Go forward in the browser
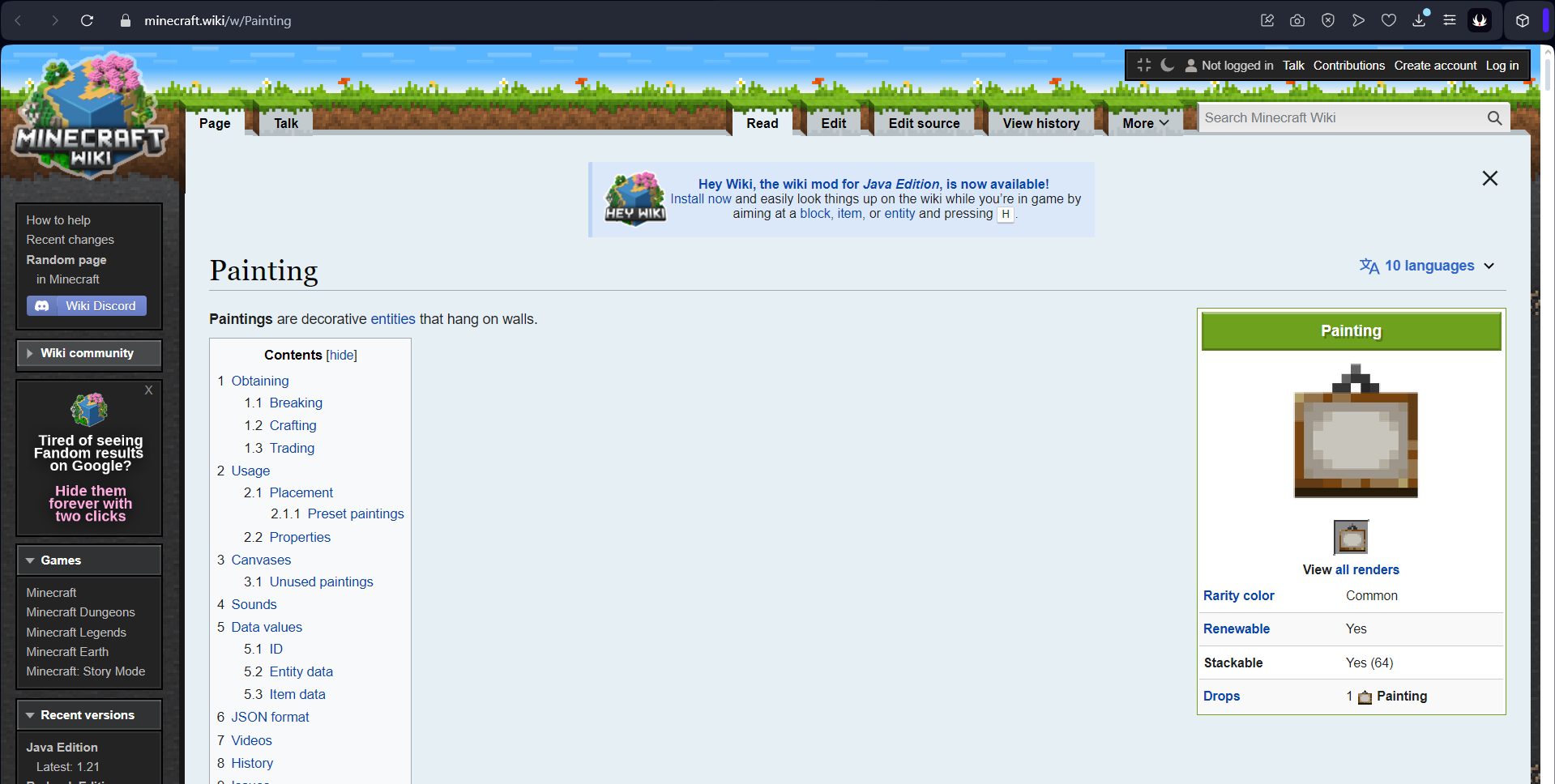The image size is (1555, 784). pos(54,20)
